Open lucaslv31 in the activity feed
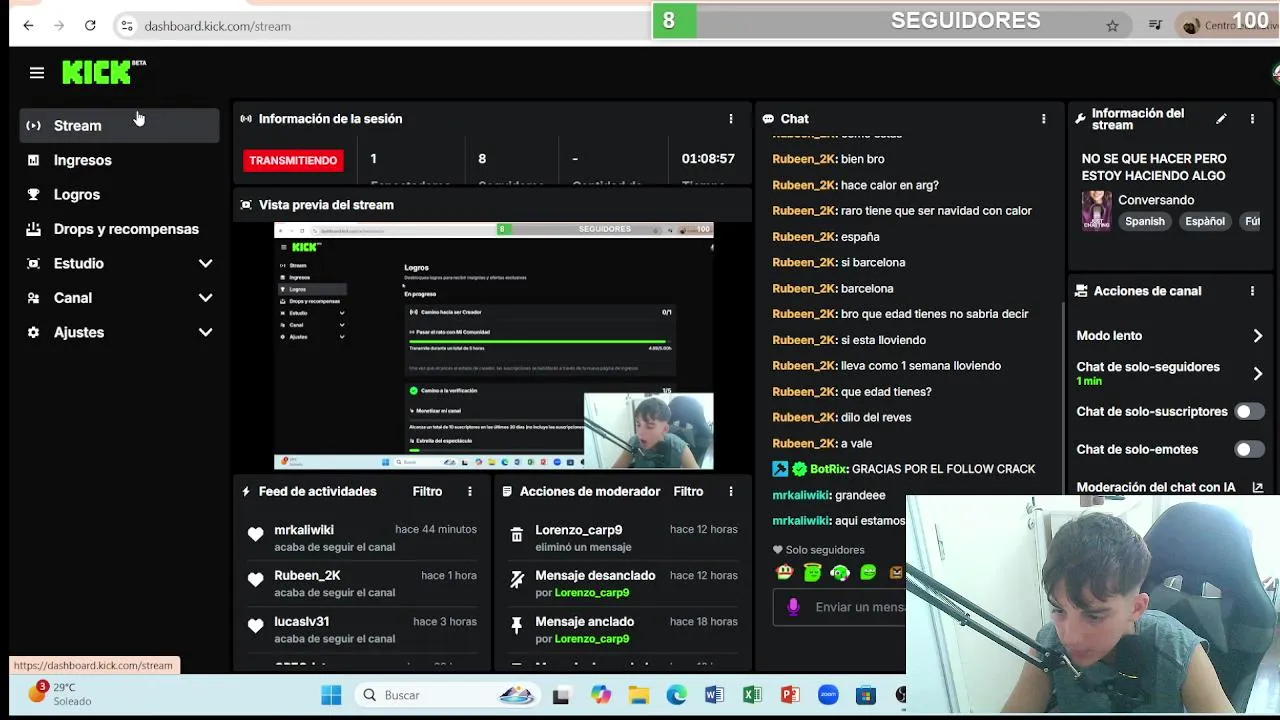This screenshot has height=720, width=1280. [x=301, y=622]
